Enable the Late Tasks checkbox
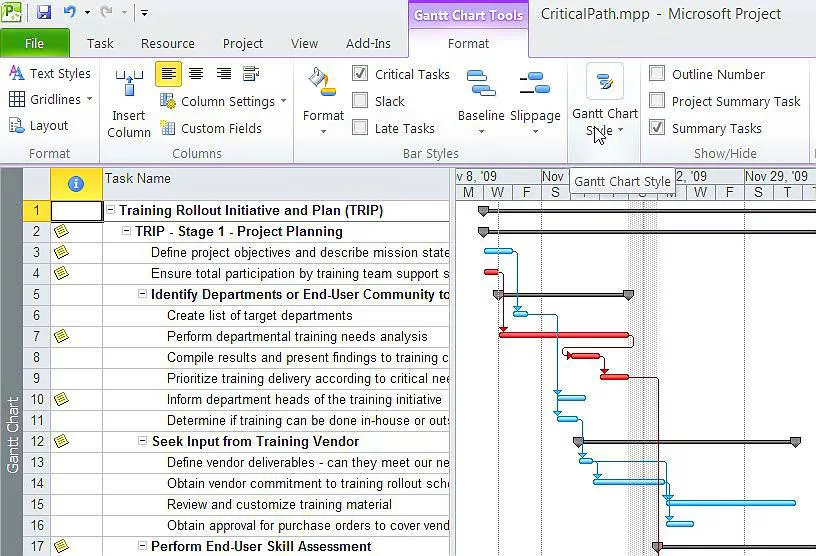Screen dimensions: 816x556 point(360,127)
